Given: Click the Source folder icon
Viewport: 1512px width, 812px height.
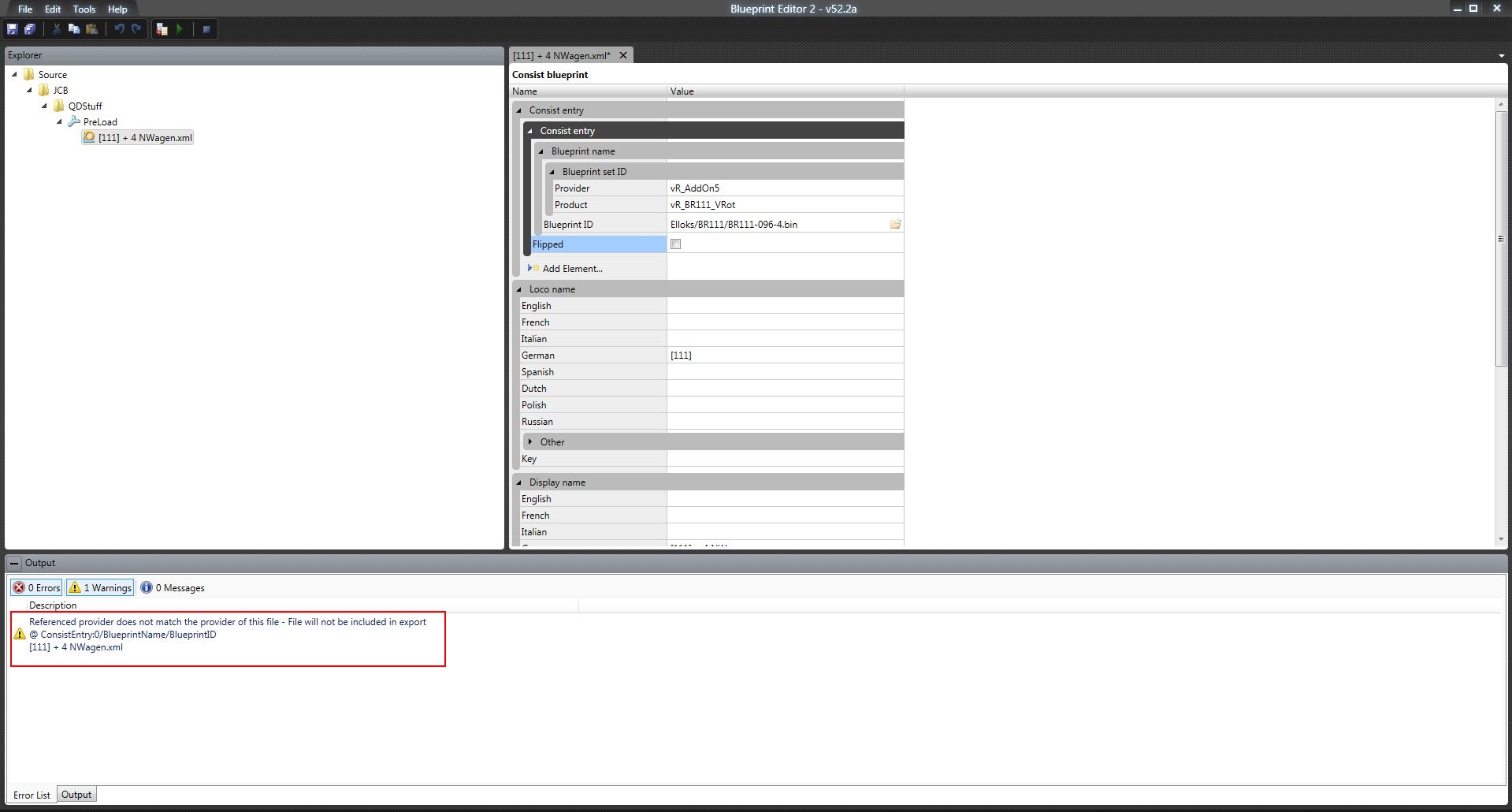Looking at the screenshot, I should click(29, 74).
